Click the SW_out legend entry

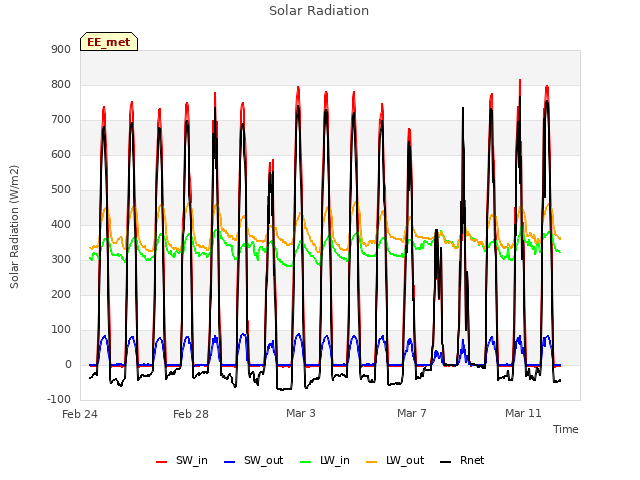[x=253, y=460]
